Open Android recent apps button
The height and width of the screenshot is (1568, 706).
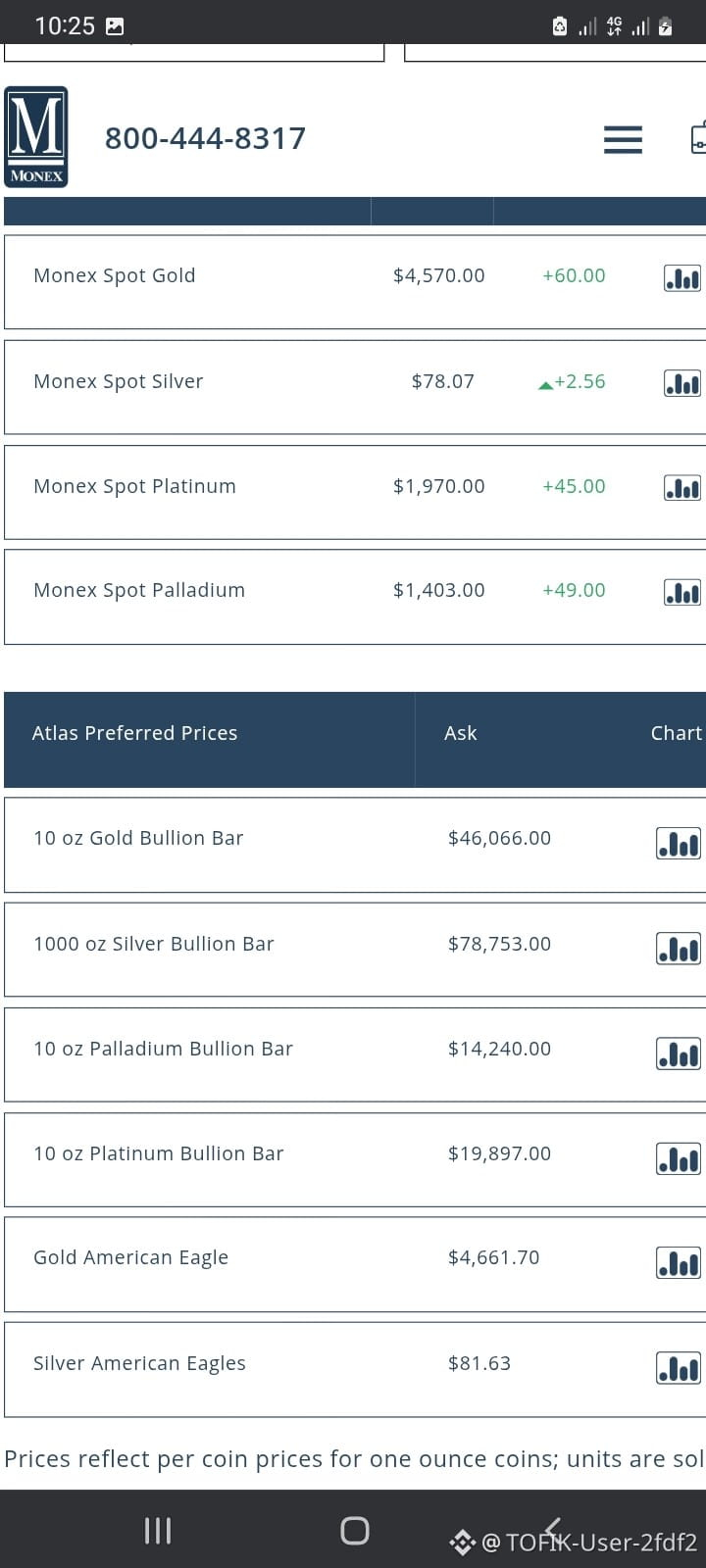click(158, 1531)
